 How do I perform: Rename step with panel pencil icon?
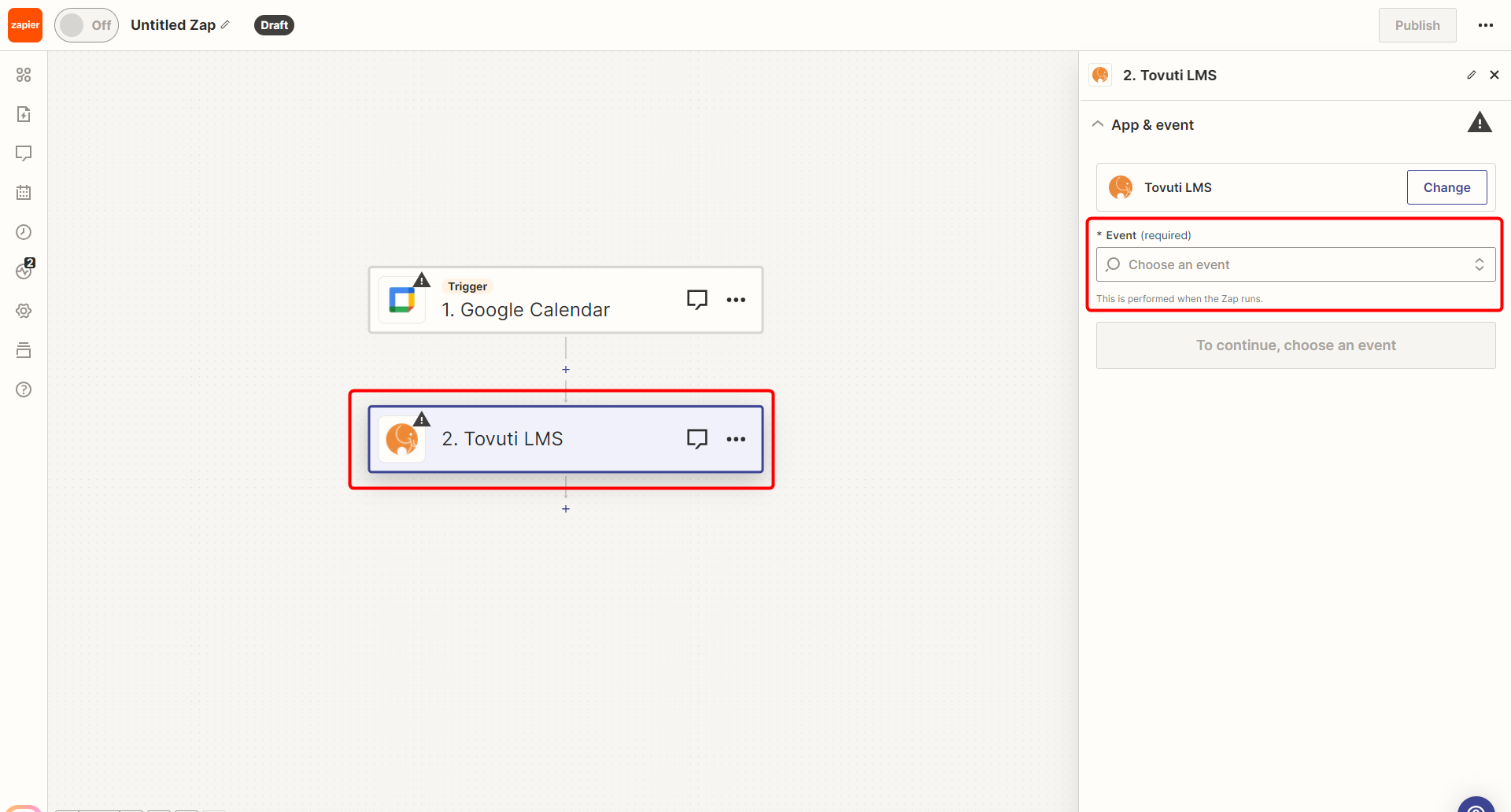1472,75
